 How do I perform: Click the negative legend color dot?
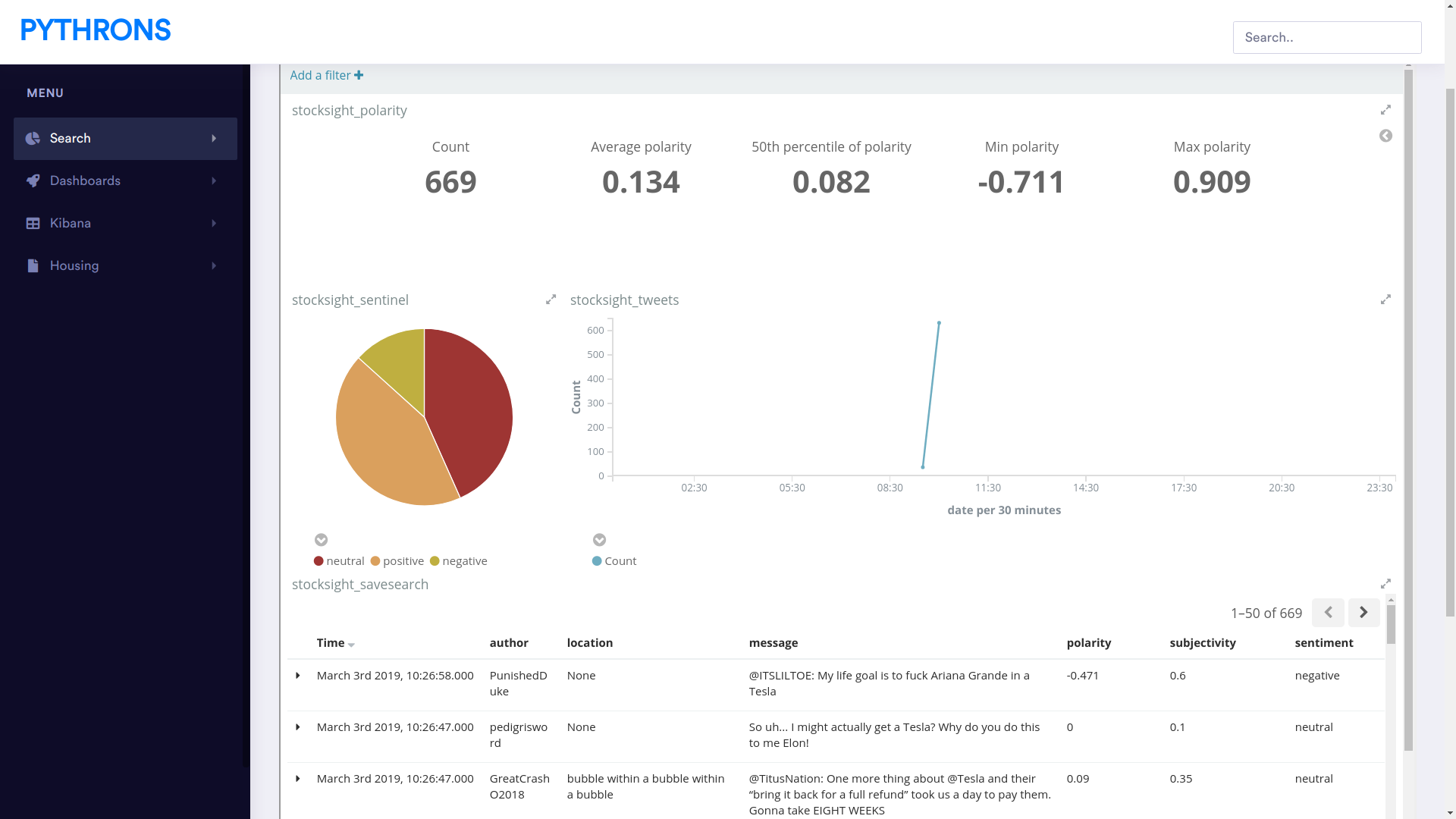click(x=435, y=561)
